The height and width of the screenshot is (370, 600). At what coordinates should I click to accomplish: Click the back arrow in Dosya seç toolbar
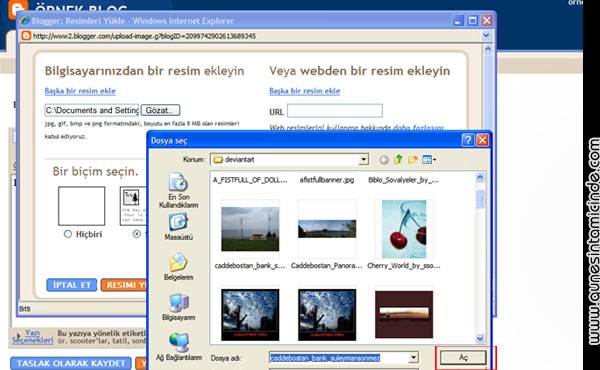point(384,160)
